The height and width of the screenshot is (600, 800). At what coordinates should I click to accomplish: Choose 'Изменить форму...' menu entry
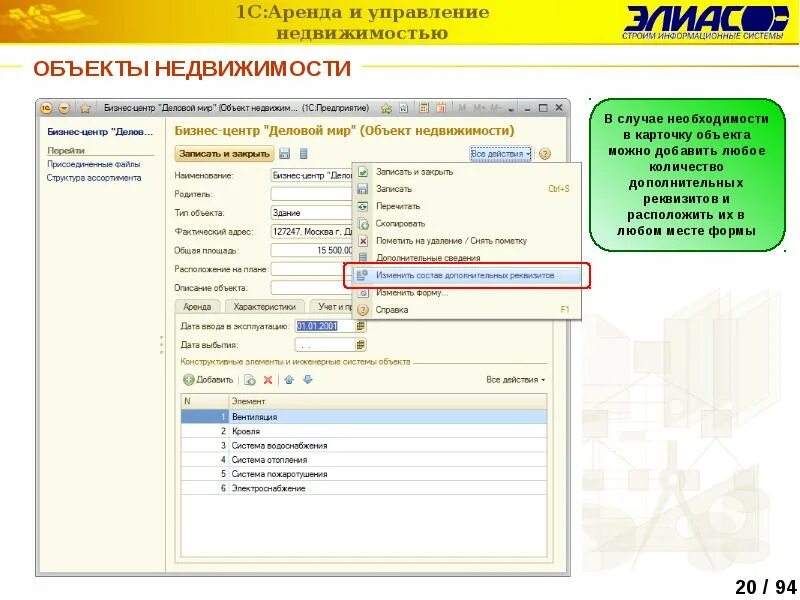pos(467,293)
